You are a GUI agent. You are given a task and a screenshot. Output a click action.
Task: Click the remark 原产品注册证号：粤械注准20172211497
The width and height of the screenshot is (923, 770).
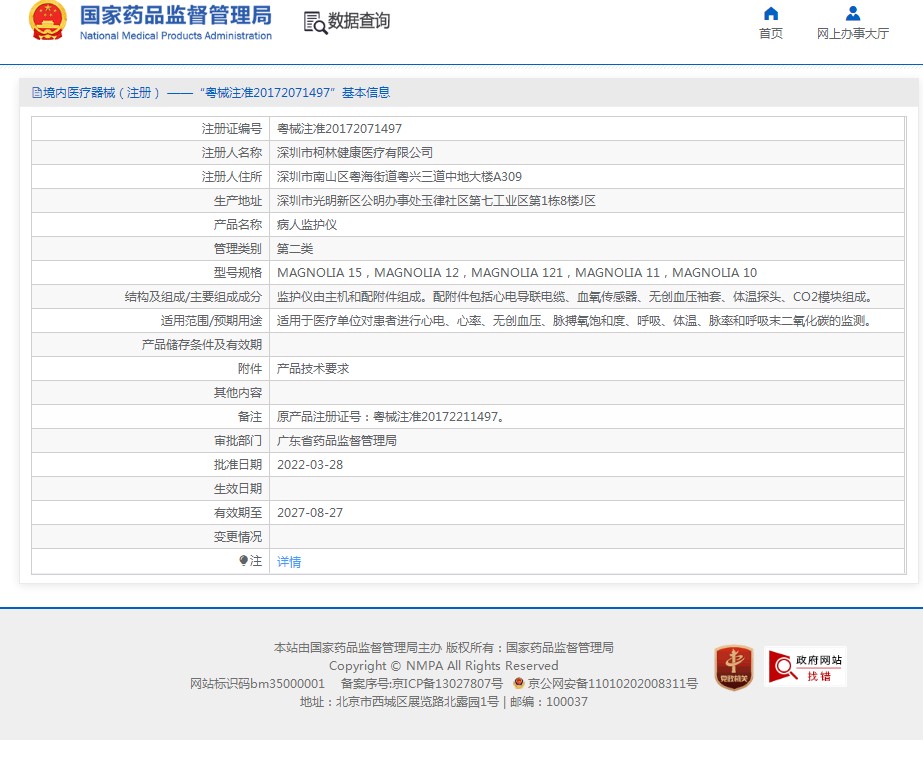coord(391,417)
